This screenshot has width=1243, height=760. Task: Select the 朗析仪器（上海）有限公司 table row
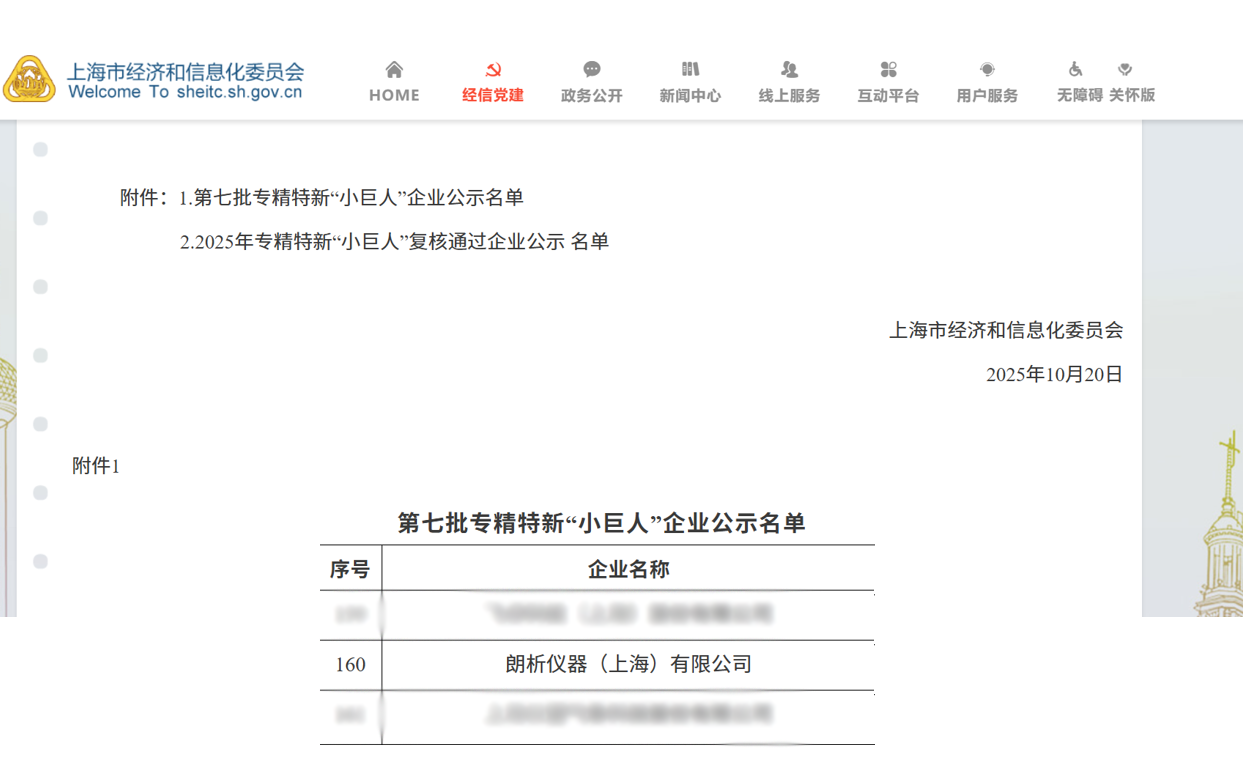627,665
